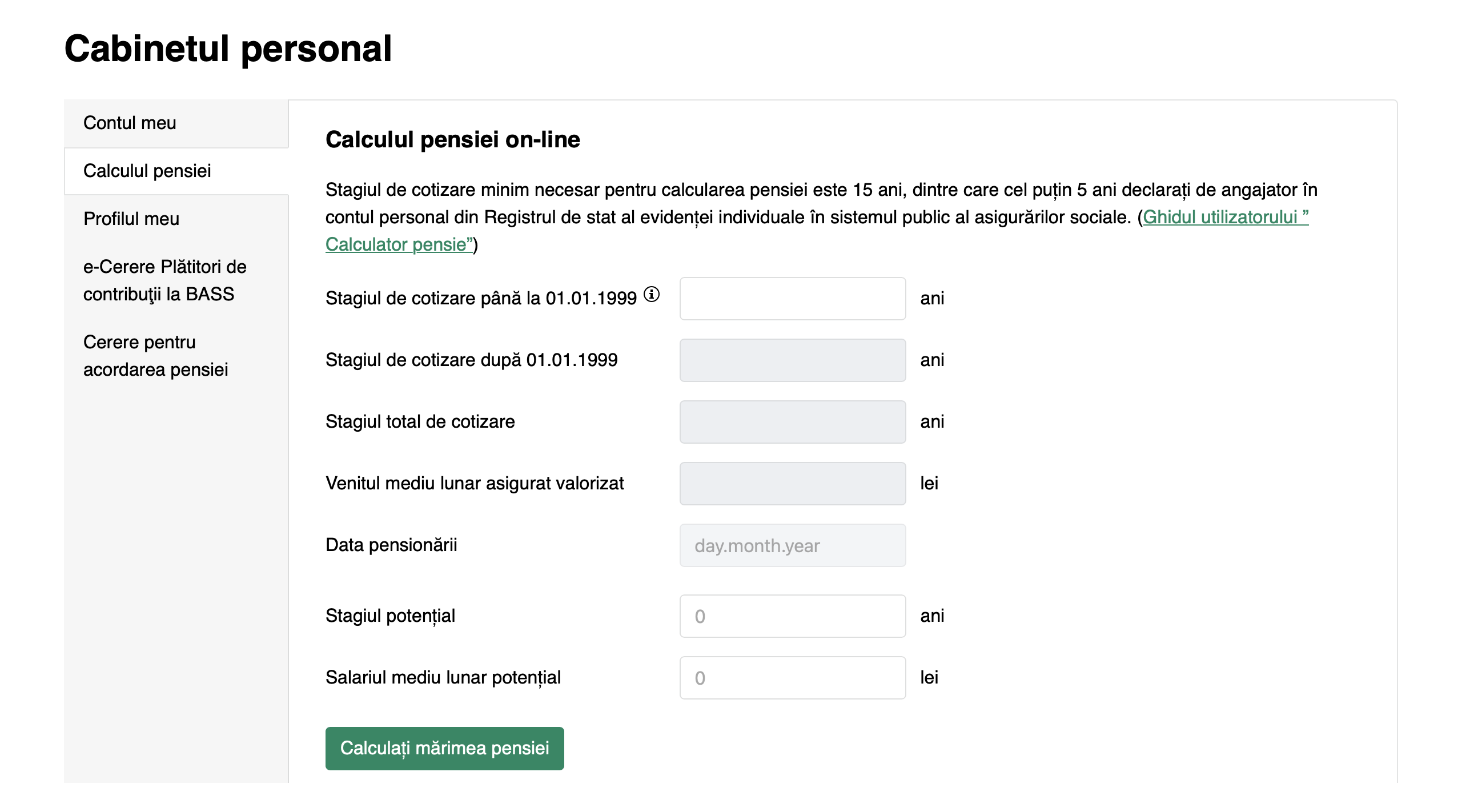Click the Stagiul de cotizare după 01.01.1999 field
This screenshot has height=812, width=1462.
792,360
